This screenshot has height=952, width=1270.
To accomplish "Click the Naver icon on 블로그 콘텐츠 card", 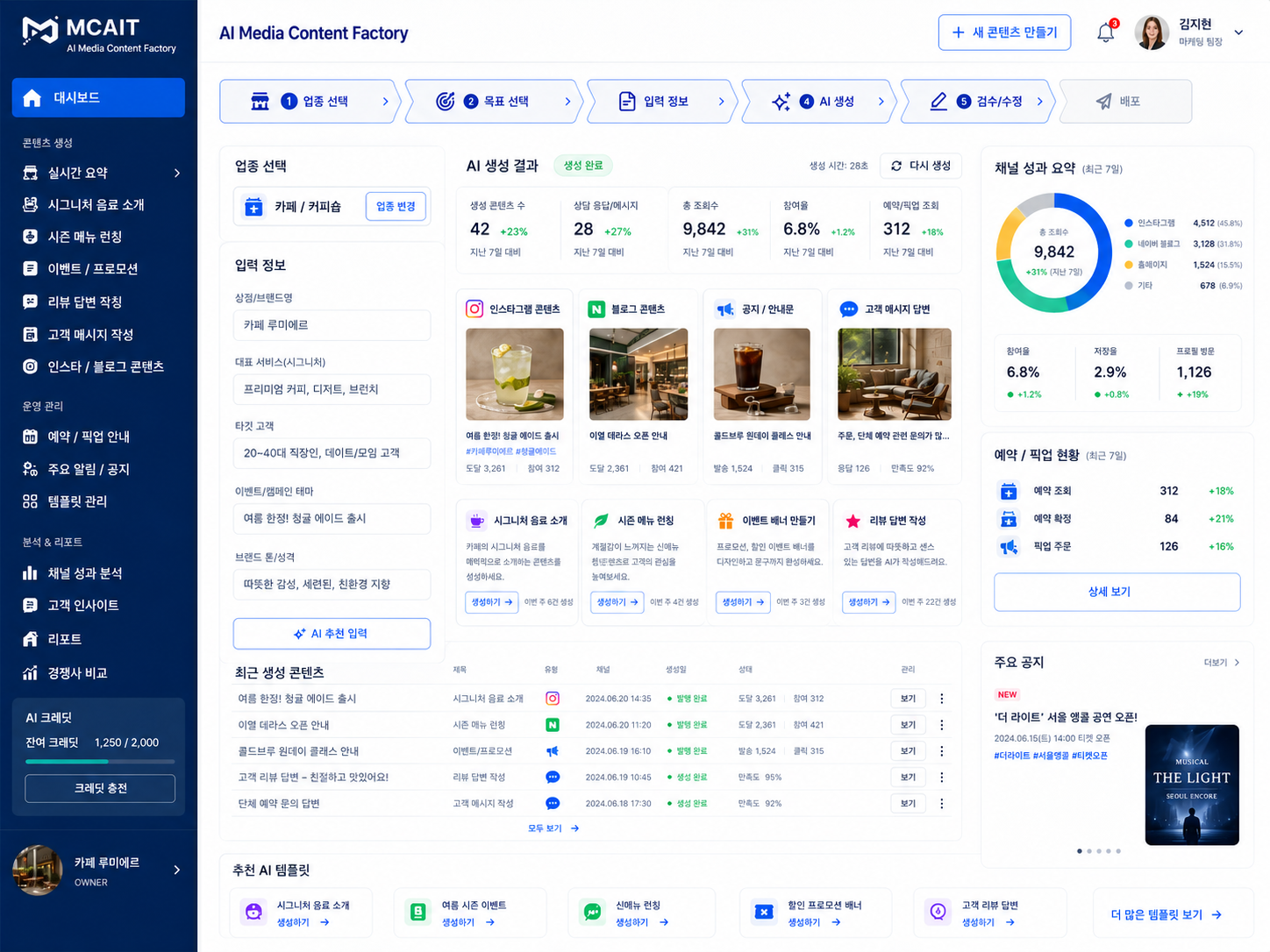I will tap(596, 309).
